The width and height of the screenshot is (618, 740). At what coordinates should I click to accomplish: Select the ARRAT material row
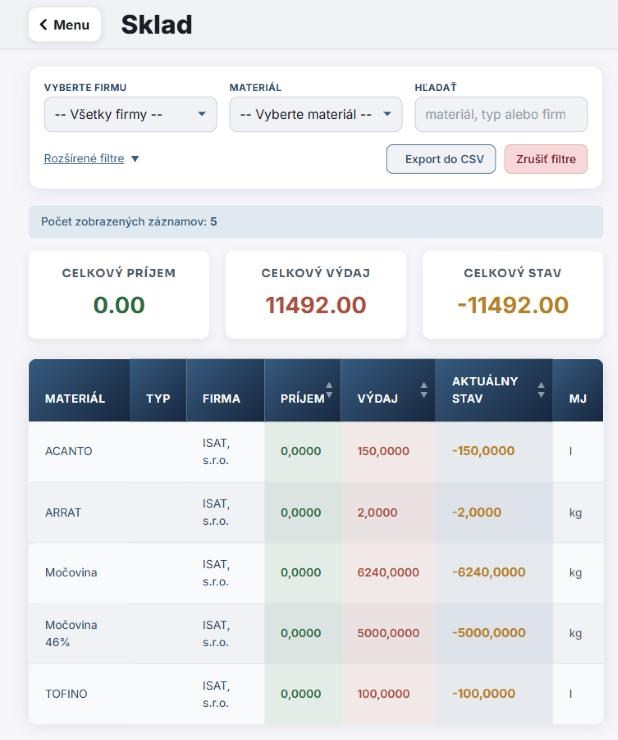[316, 513]
